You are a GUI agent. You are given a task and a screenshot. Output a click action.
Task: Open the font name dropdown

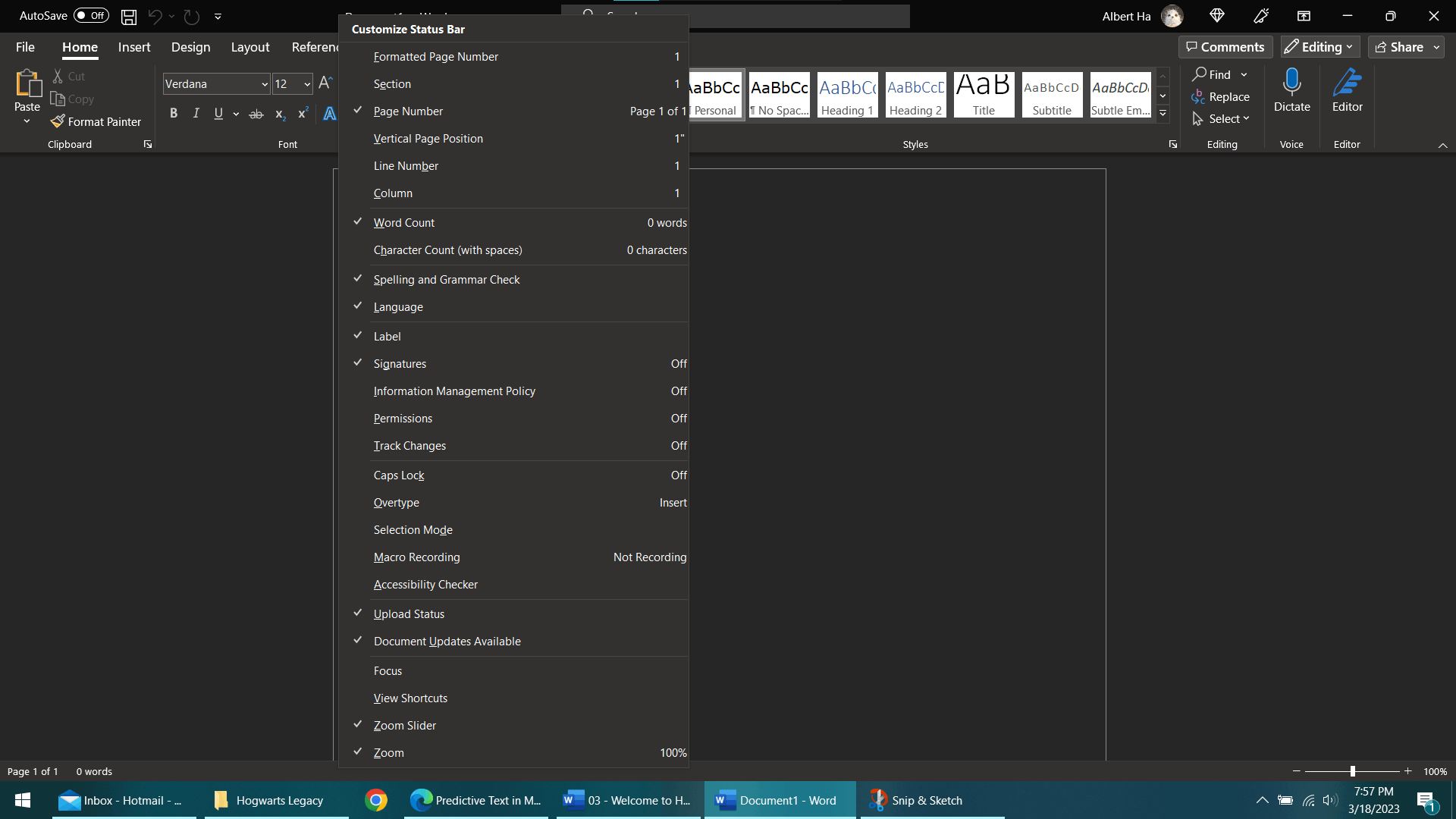point(265,84)
